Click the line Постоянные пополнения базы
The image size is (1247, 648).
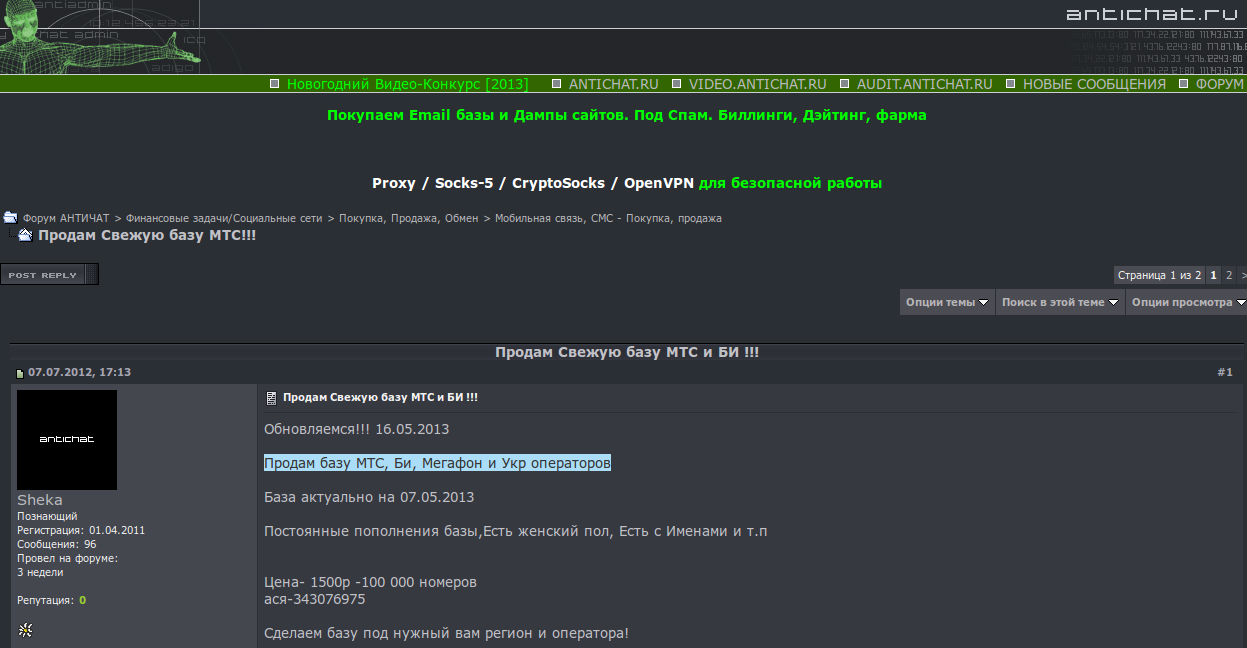tap(516, 531)
